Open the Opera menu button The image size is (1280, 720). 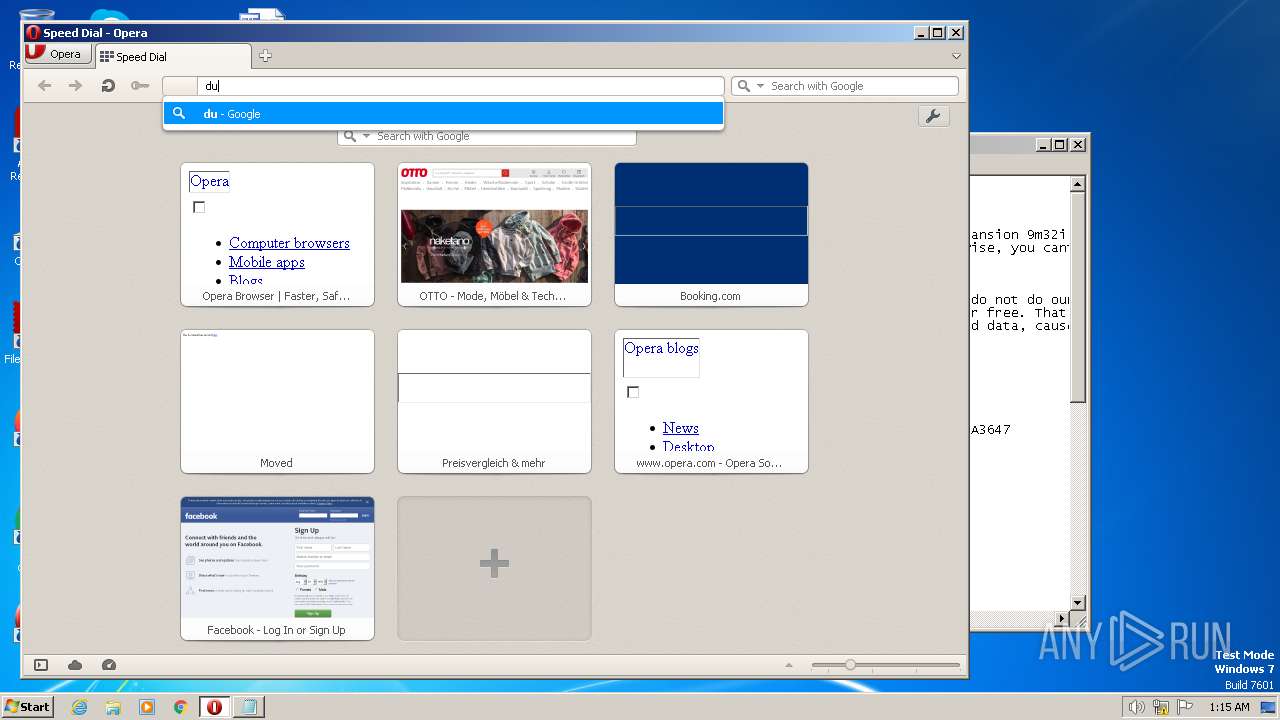point(56,54)
